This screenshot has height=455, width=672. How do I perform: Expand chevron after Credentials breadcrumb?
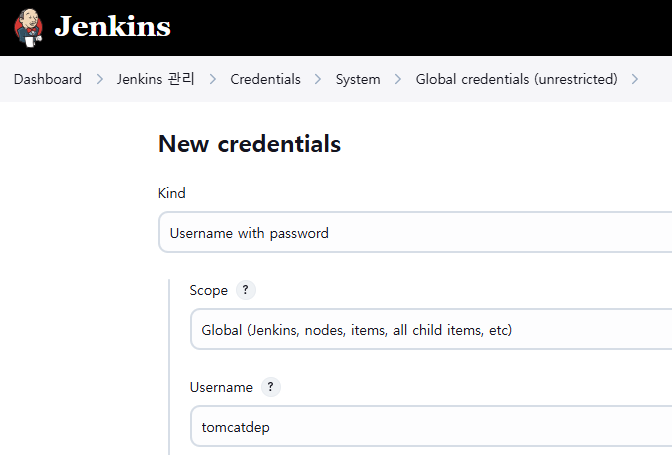pos(318,79)
